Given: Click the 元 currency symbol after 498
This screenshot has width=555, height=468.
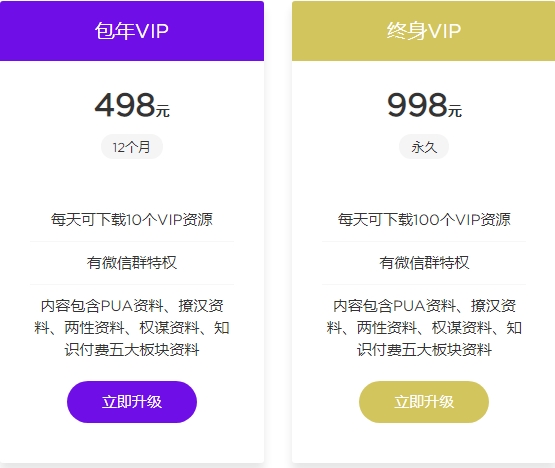Looking at the screenshot, I should pyautogui.click(x=163, y=110).
